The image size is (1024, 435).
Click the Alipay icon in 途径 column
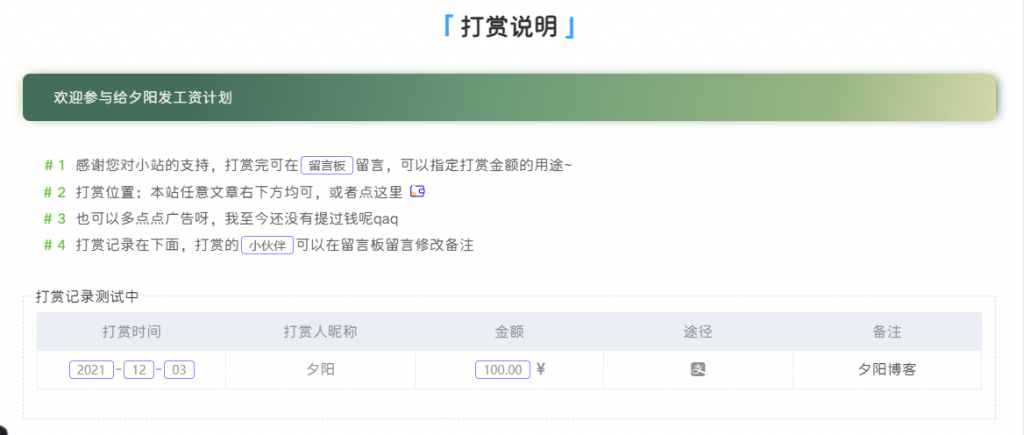coord(698,369)
